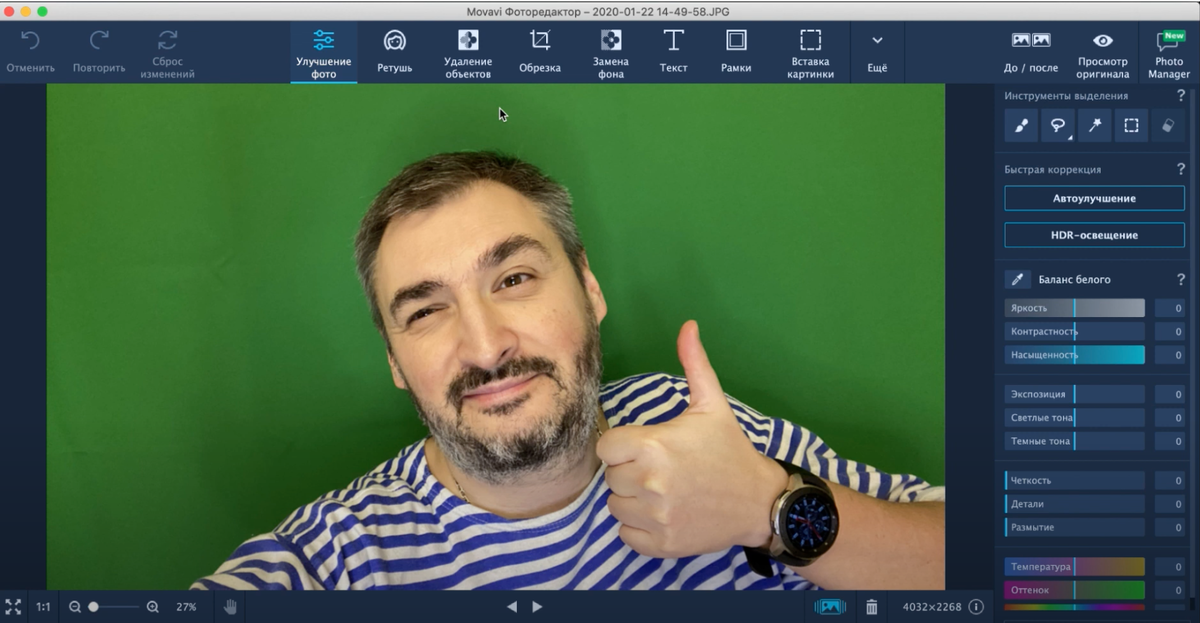Adjust the Темные тона slider
1200x623 pixels.
tap(1075, 441)
